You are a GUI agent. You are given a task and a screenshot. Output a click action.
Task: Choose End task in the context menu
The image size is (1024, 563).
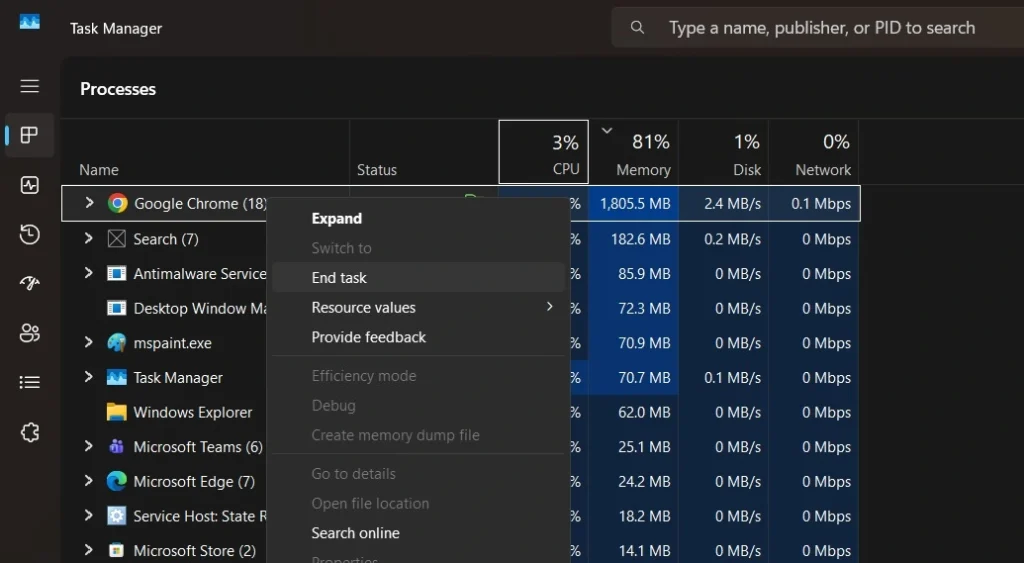(418, 278)
